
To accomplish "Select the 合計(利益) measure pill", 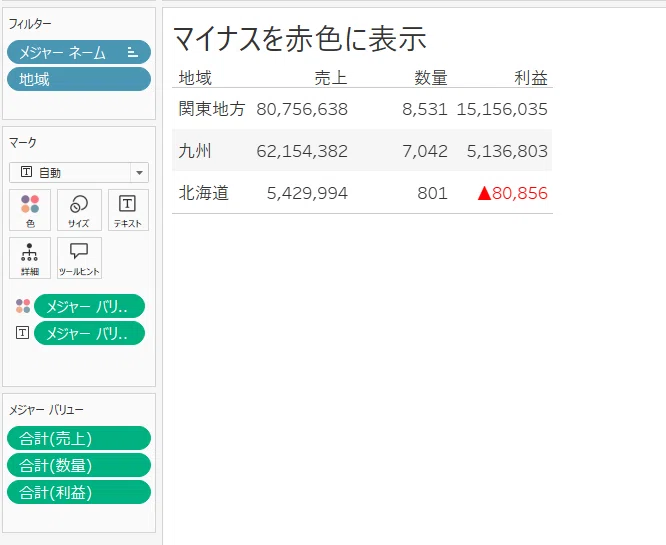I will [79, 492].
